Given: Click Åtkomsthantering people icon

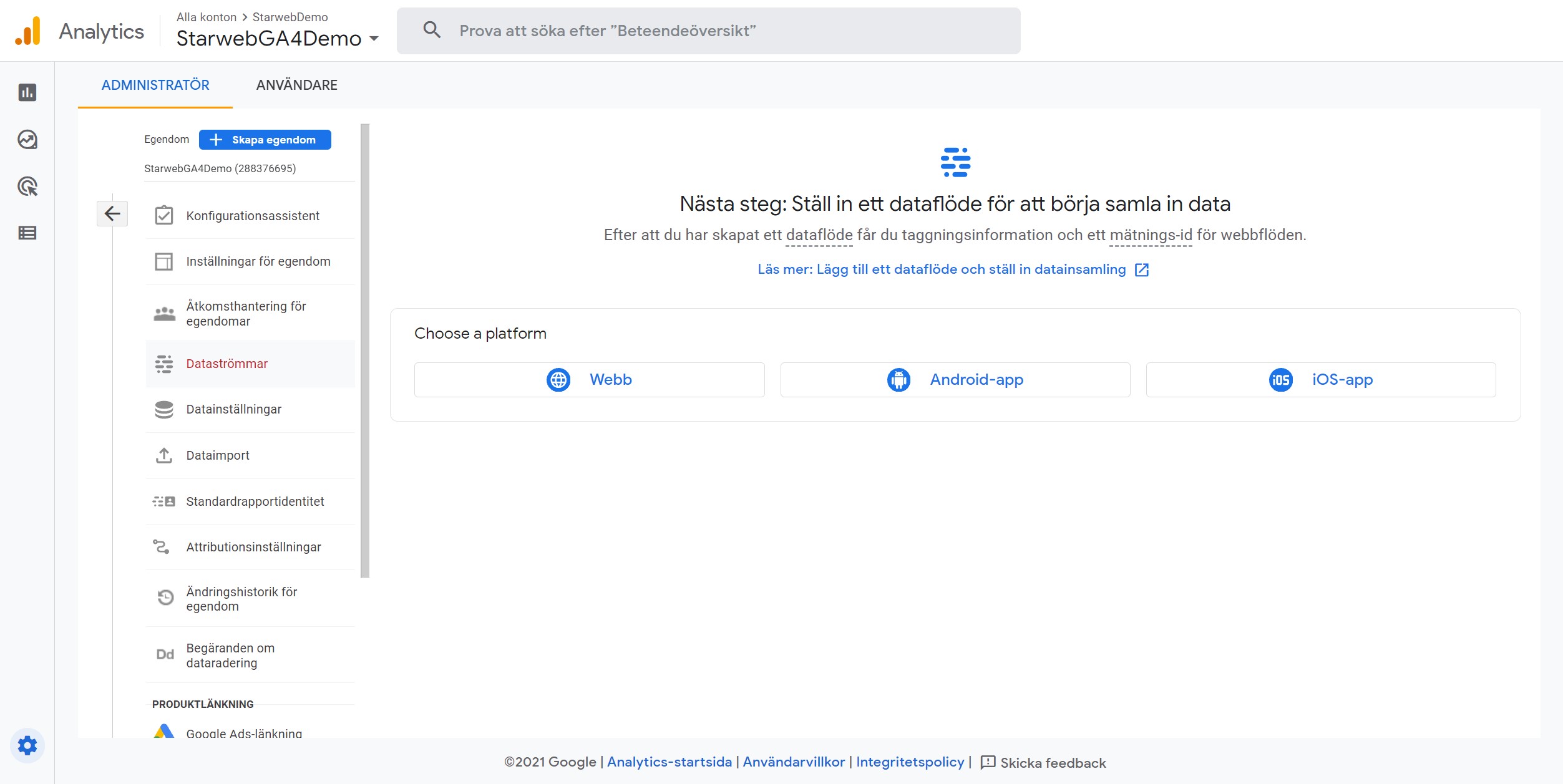Looking at the screenshot, I should coord(164,314).
